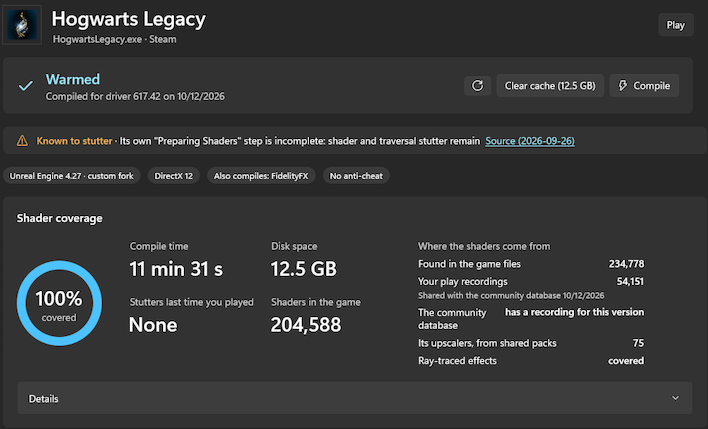
Task: Click the Preparing Shaders stutter description text
Action: (300, 141)
